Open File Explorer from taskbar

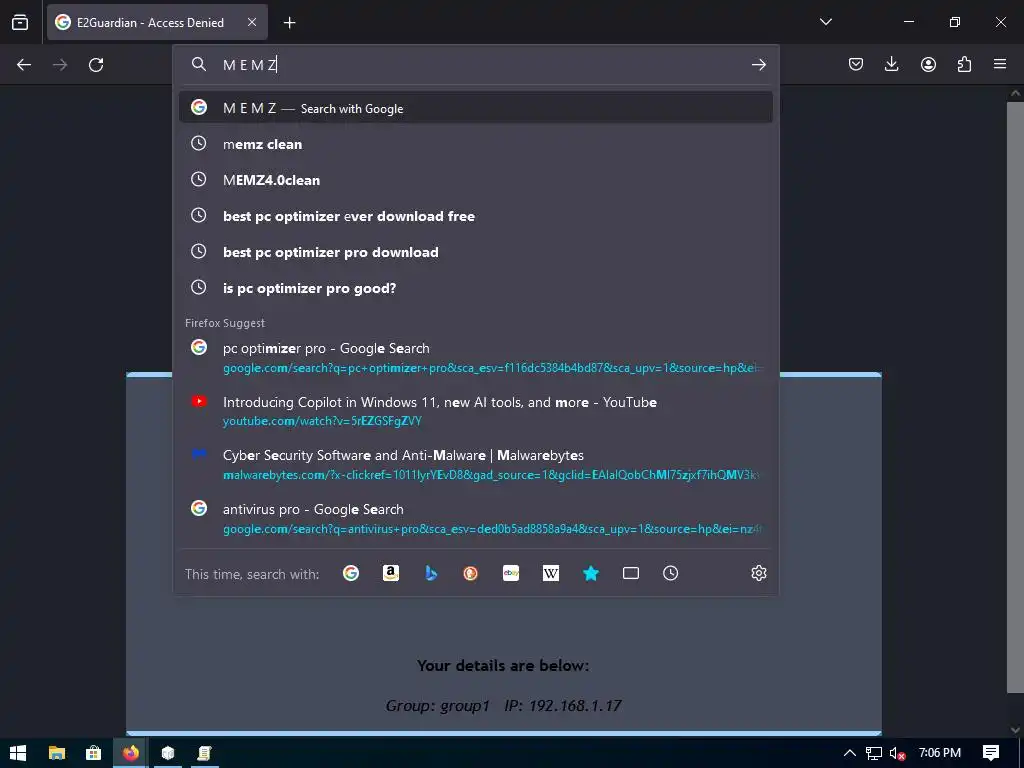[57, 753]
